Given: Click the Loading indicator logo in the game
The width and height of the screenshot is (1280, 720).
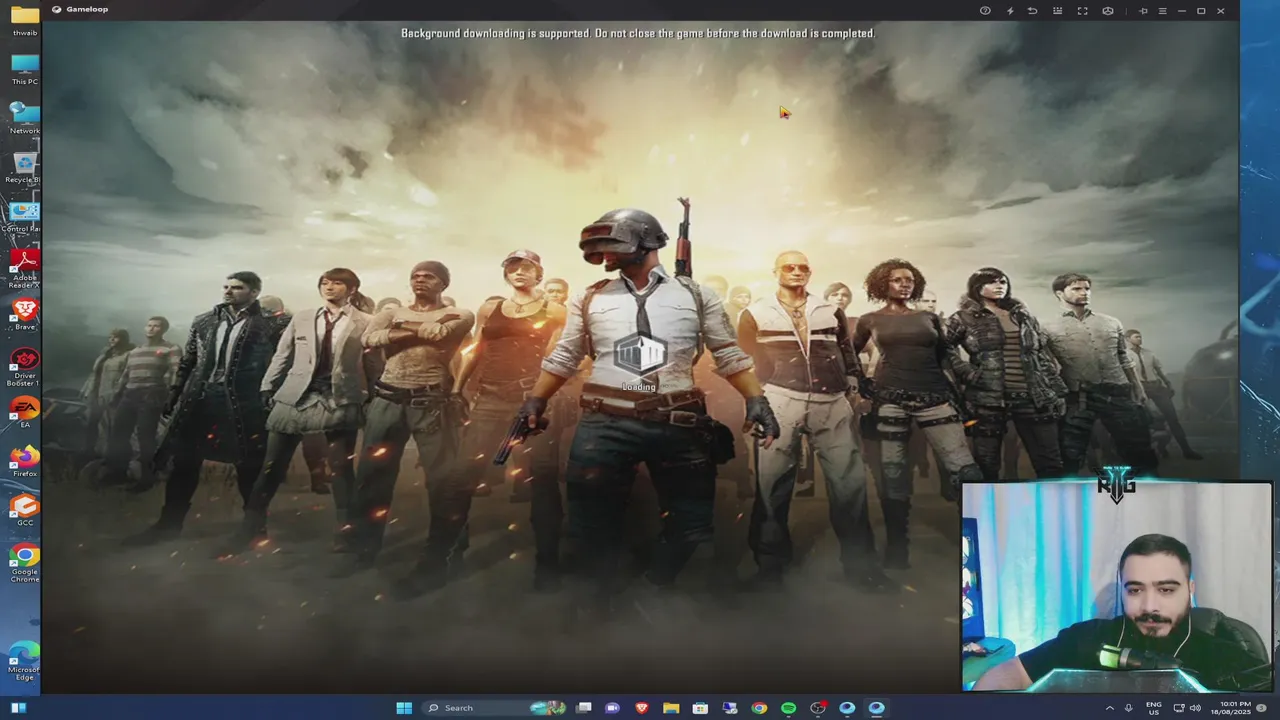Looking at the screenshot, I should (639, 356).
